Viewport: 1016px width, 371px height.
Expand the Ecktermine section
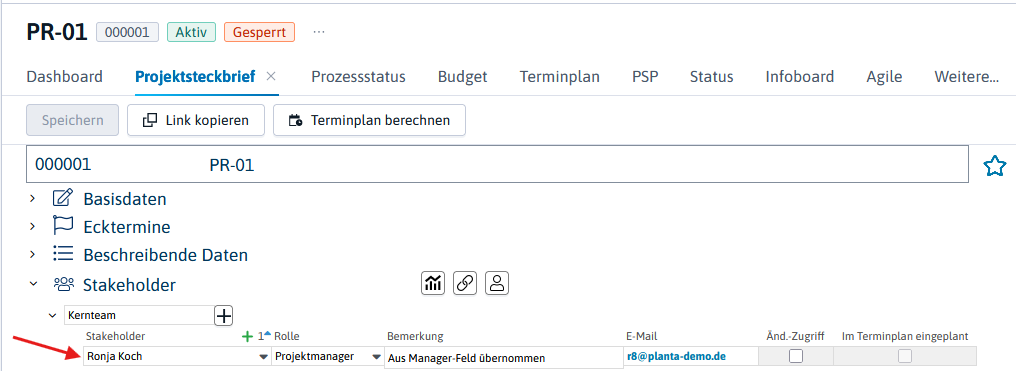pos(32,227)
